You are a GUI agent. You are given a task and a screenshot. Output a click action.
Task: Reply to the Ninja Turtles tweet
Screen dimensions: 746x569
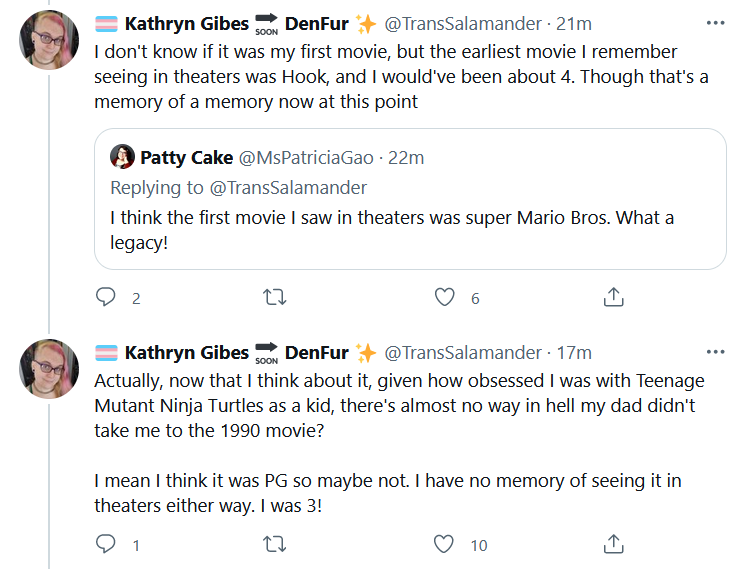pyautogui.click(x=106, y=544)
